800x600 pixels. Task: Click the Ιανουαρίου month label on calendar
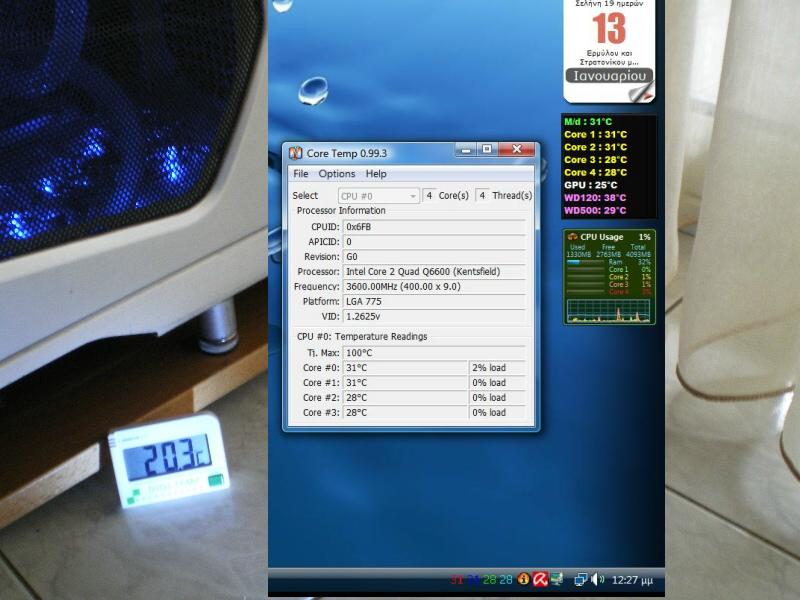coord(609,76)
